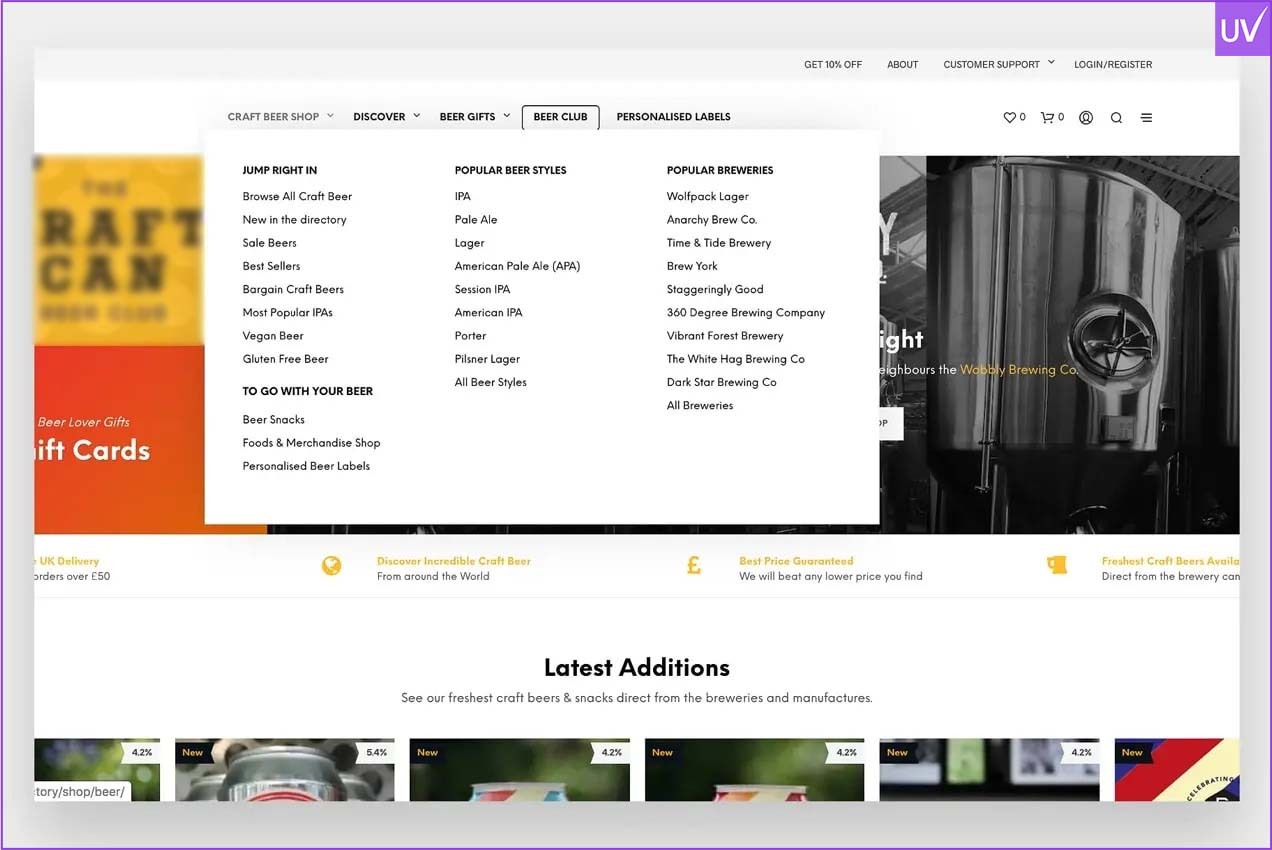This screenshot has height=850, width=1272.
Task: Open 360 Degree Brewing Company
Action: 746,312
